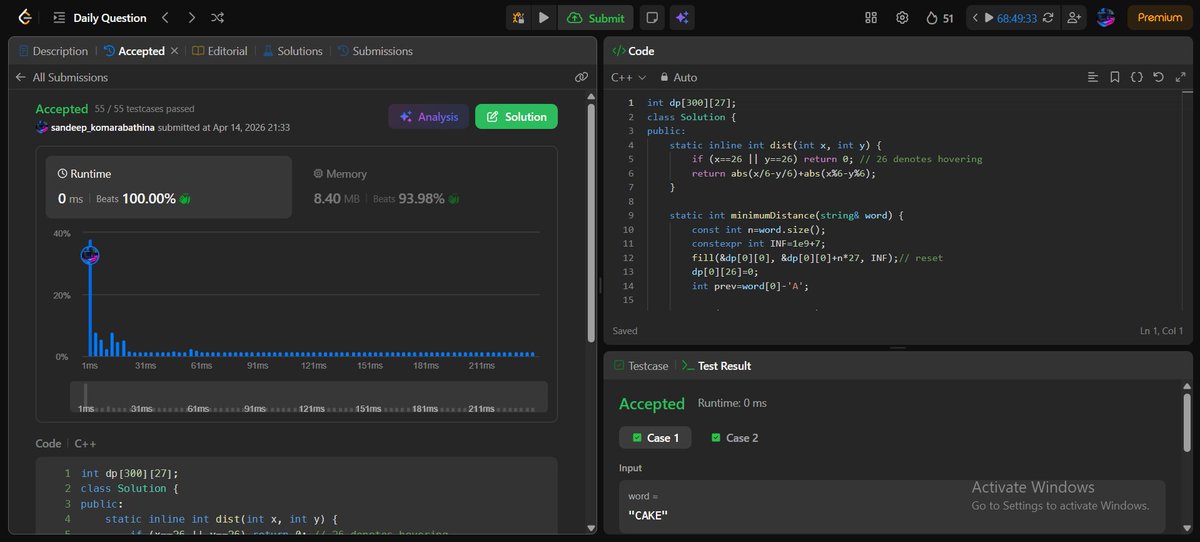This screenshot has height=542, width=1200.
Task: Expand the code editor to fullscreen
Action: point(1179,77)
